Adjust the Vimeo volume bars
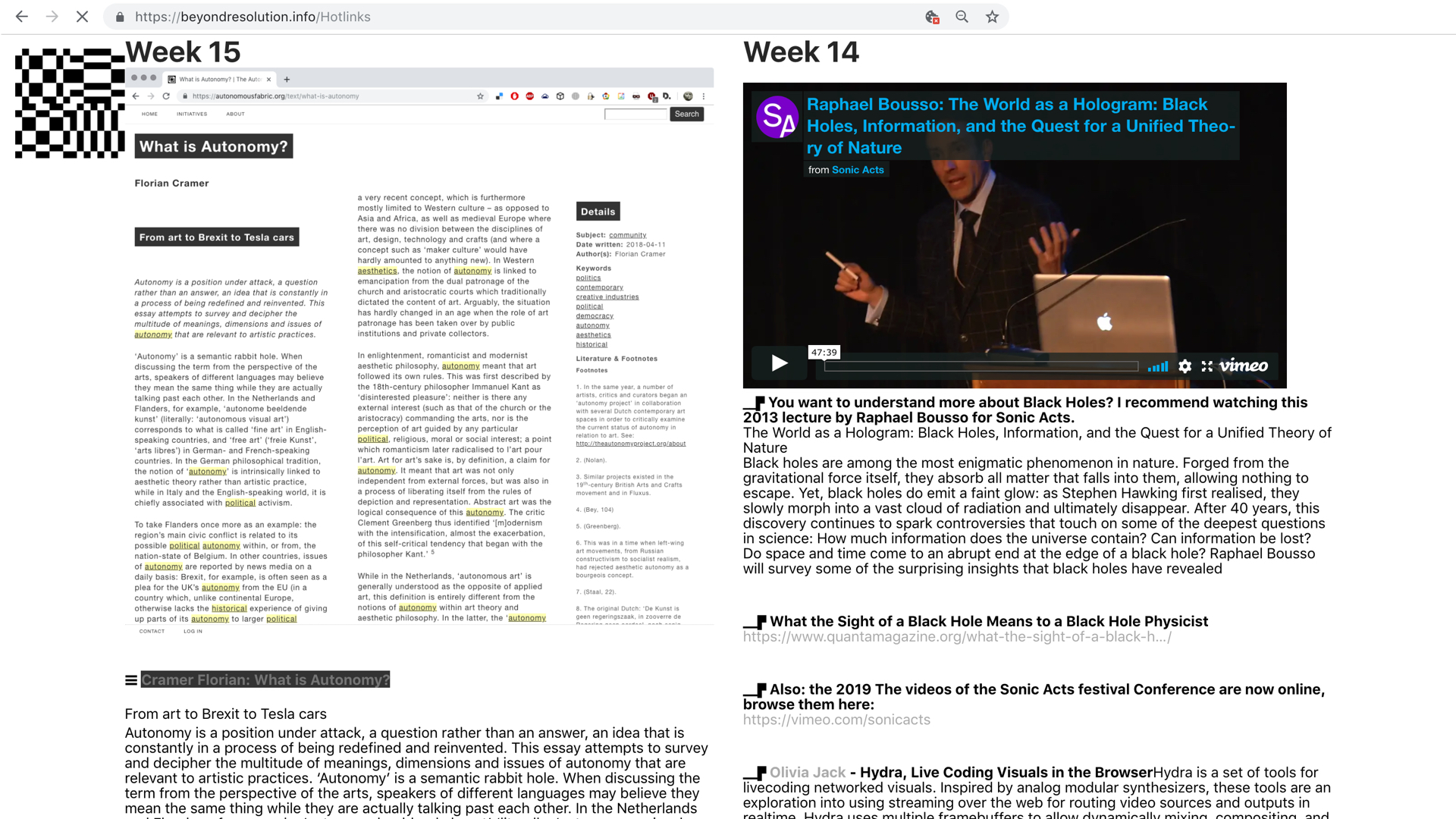The height and width of the screenshot is (819, 1456). [x=1157, y=366]
